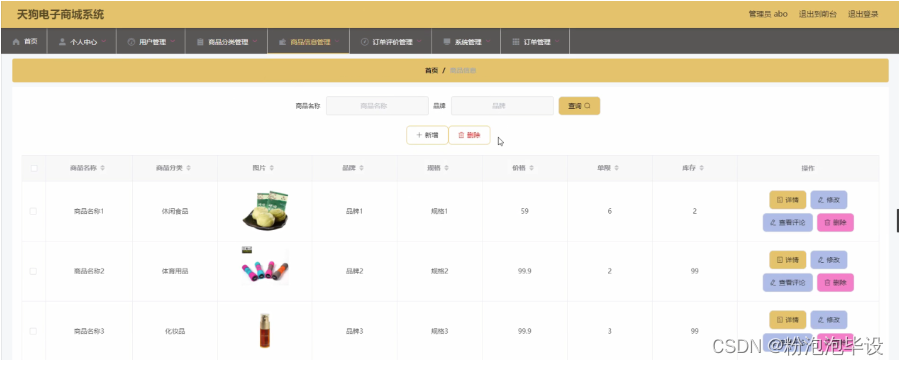Check the box for 商品名称1 row
This screenshot has height=365, width=899.
coord(33,211)
